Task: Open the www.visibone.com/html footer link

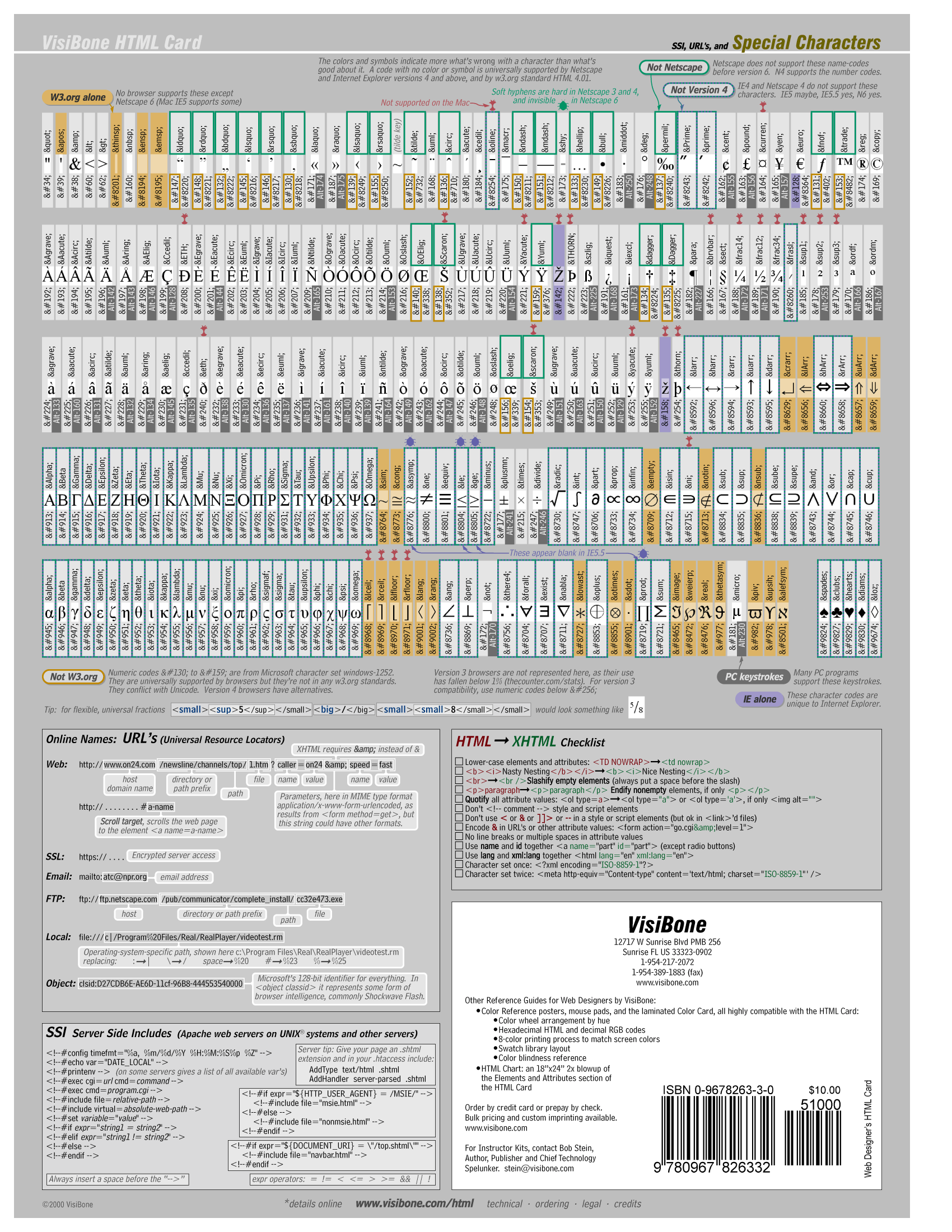Action: pos(414,1203)
